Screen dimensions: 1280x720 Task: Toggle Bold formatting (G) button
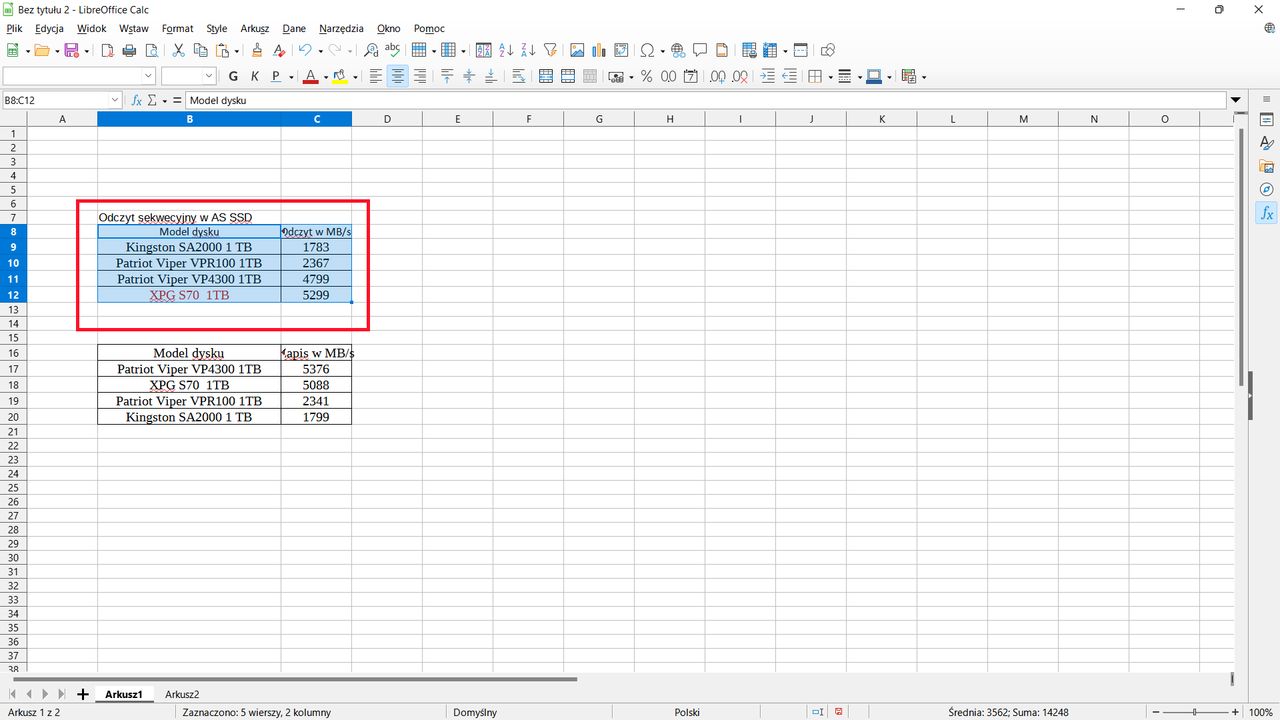233,76
